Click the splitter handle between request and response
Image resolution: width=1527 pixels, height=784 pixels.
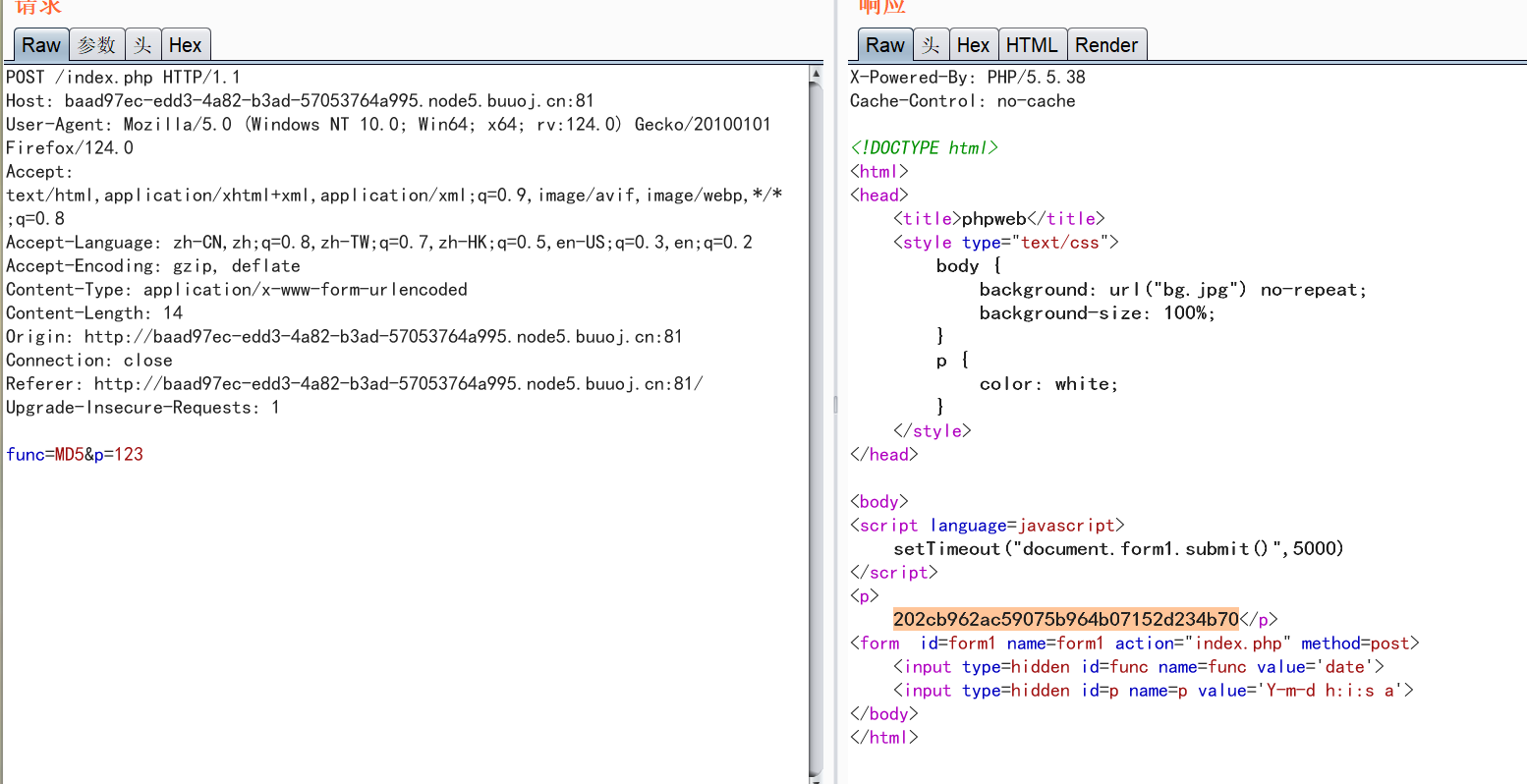pos(836,404)
